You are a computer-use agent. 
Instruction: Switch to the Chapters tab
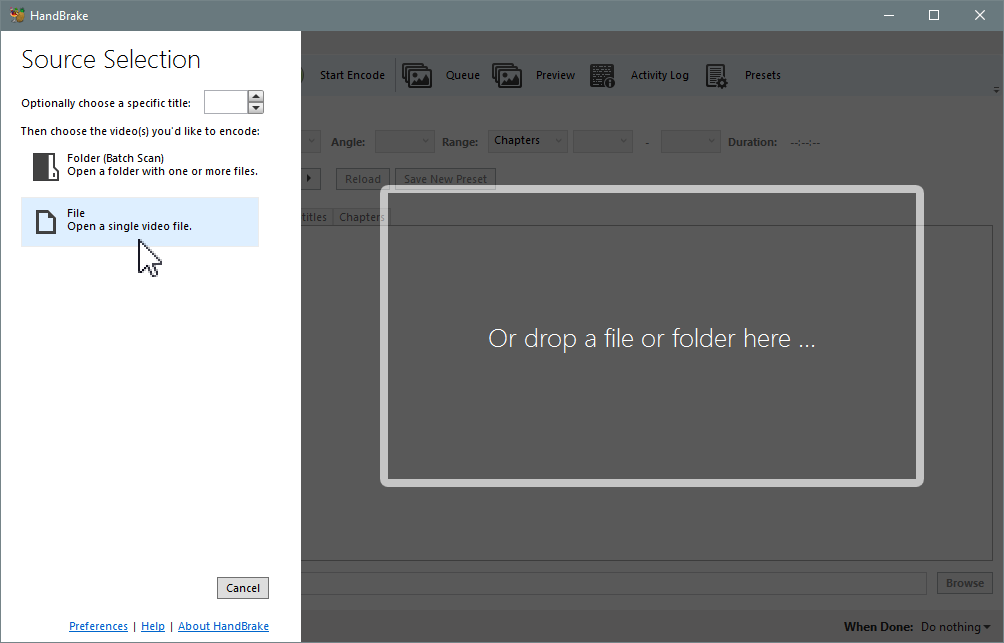pyautogui.click(x=362, y=217)
